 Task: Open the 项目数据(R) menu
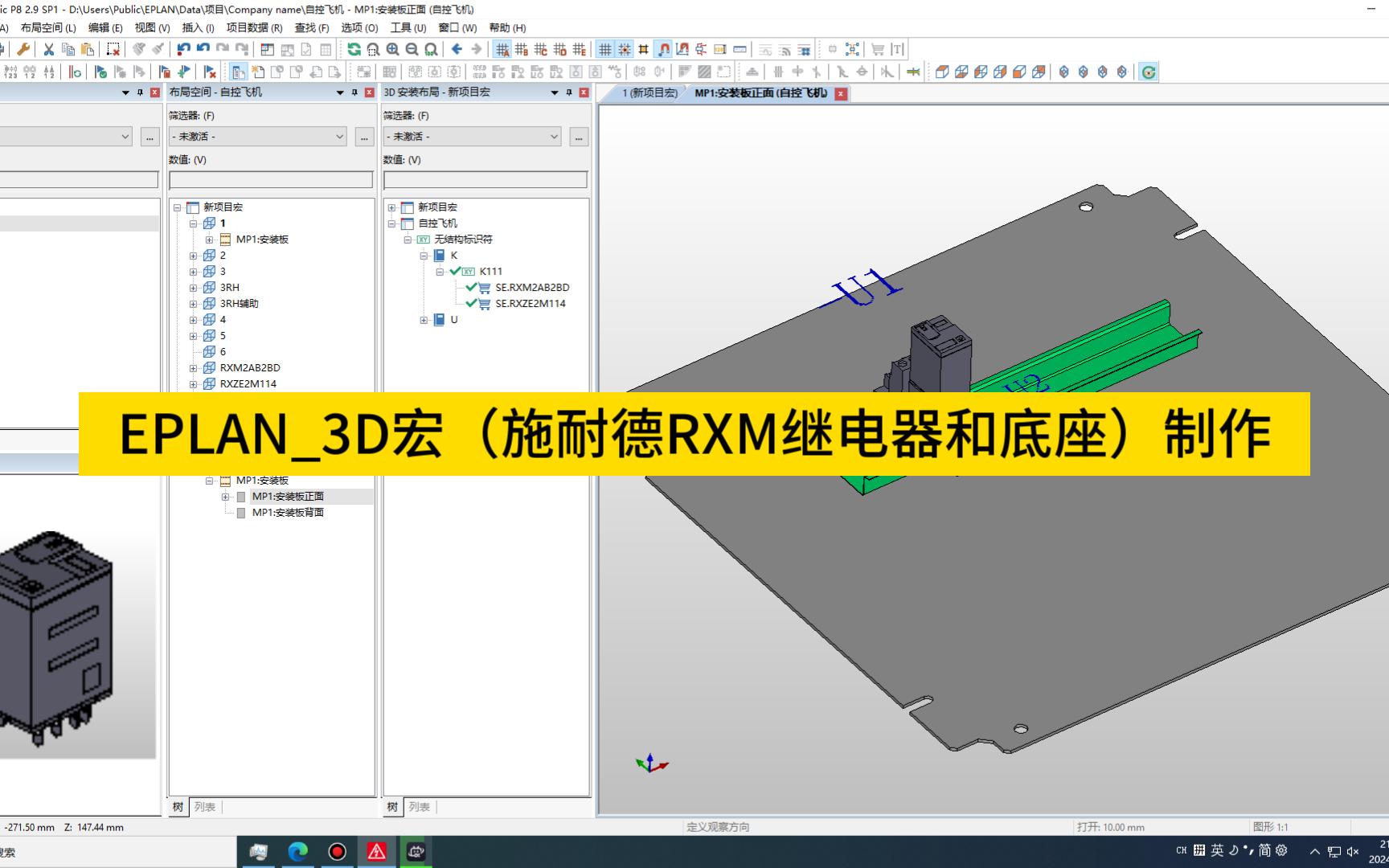(254, 27)
